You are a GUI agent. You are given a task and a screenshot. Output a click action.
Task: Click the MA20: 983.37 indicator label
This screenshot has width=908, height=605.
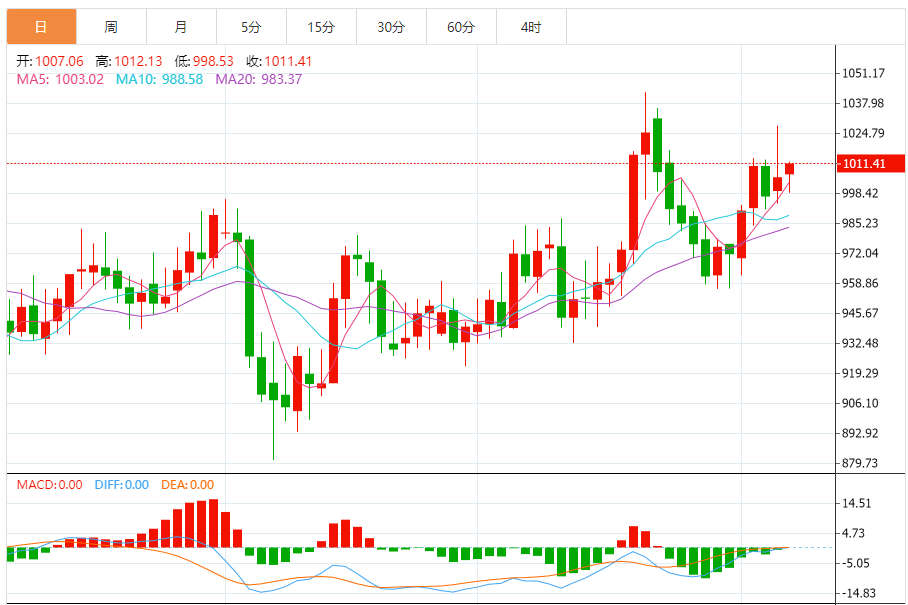tap(259, 79)
